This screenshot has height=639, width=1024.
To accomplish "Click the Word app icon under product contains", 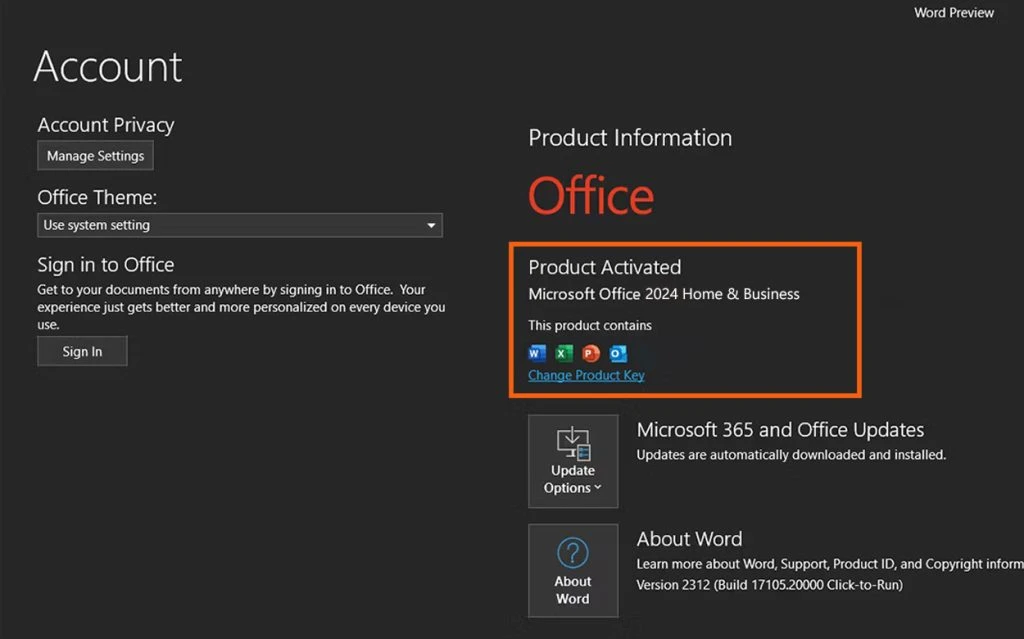I will [x=537, y=353].
